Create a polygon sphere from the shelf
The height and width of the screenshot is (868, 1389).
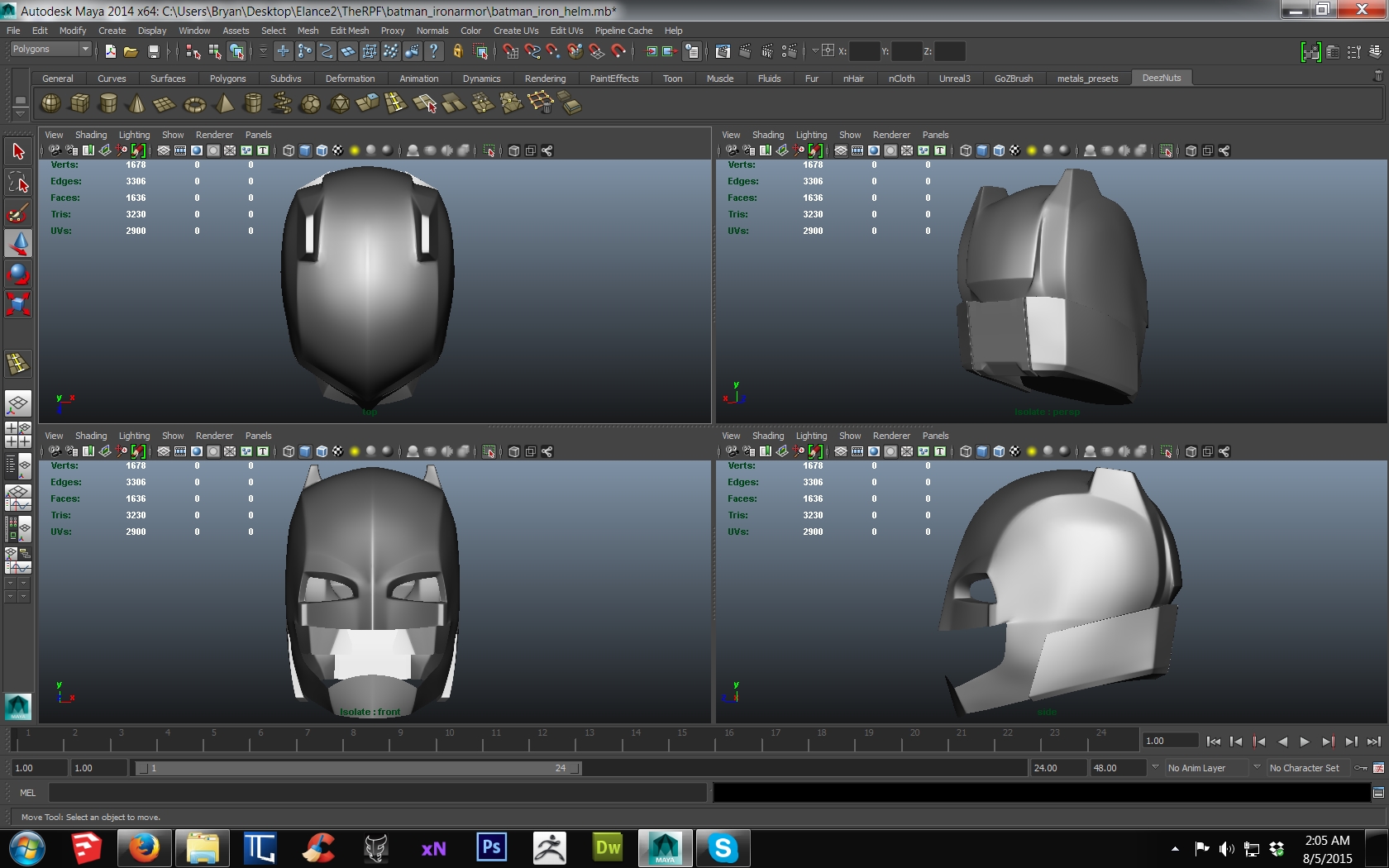coord(50,103)
